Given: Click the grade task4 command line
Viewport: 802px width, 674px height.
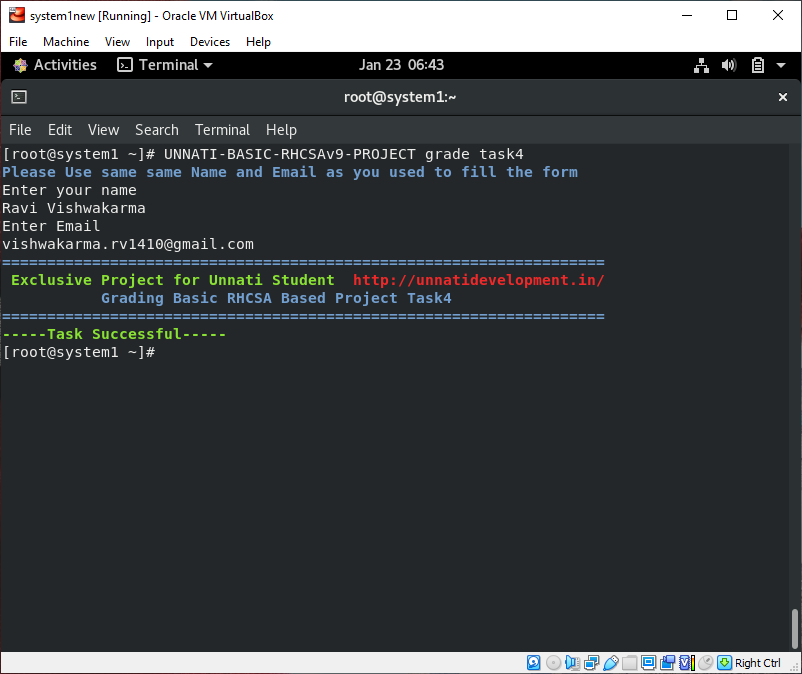Looking at the screenshot, I should [263, 154].
